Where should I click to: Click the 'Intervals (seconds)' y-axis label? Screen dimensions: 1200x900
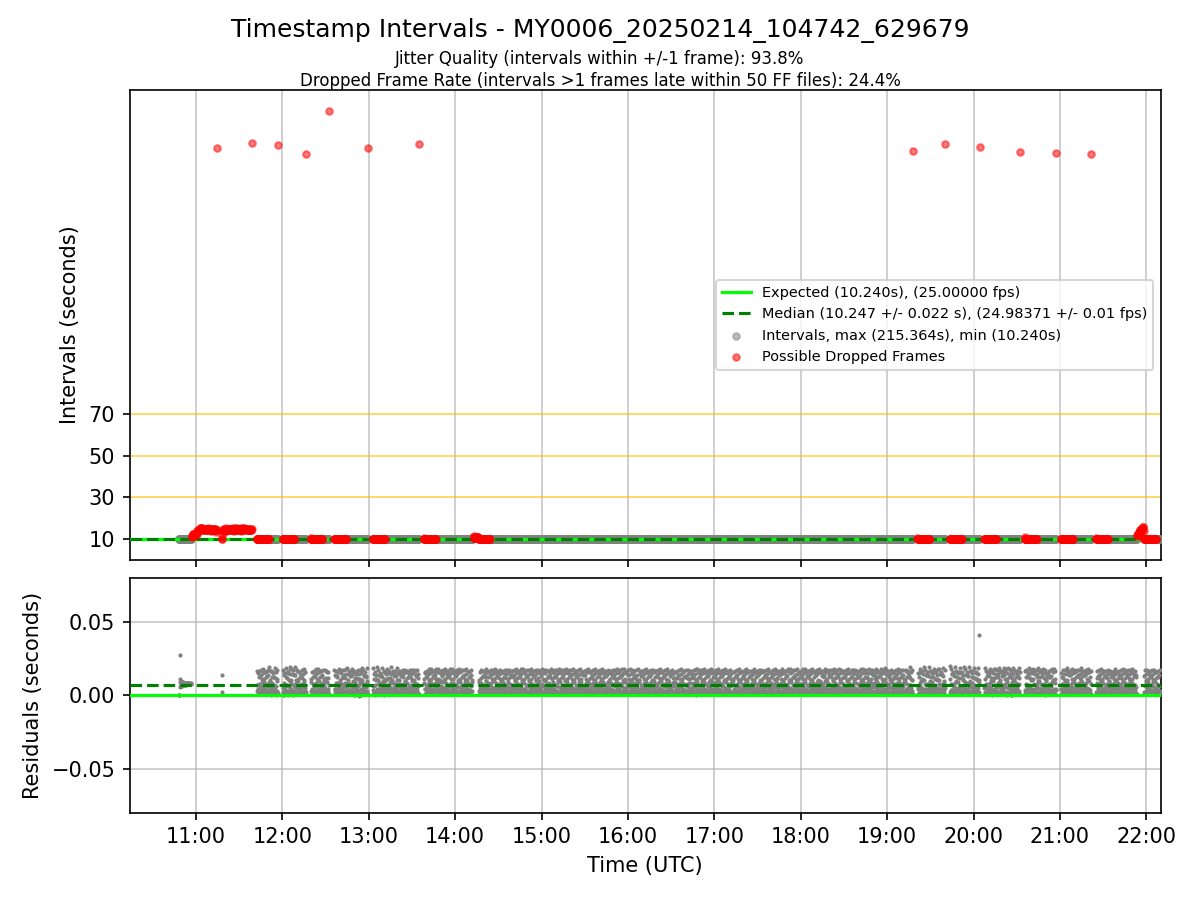coord(69,325)
